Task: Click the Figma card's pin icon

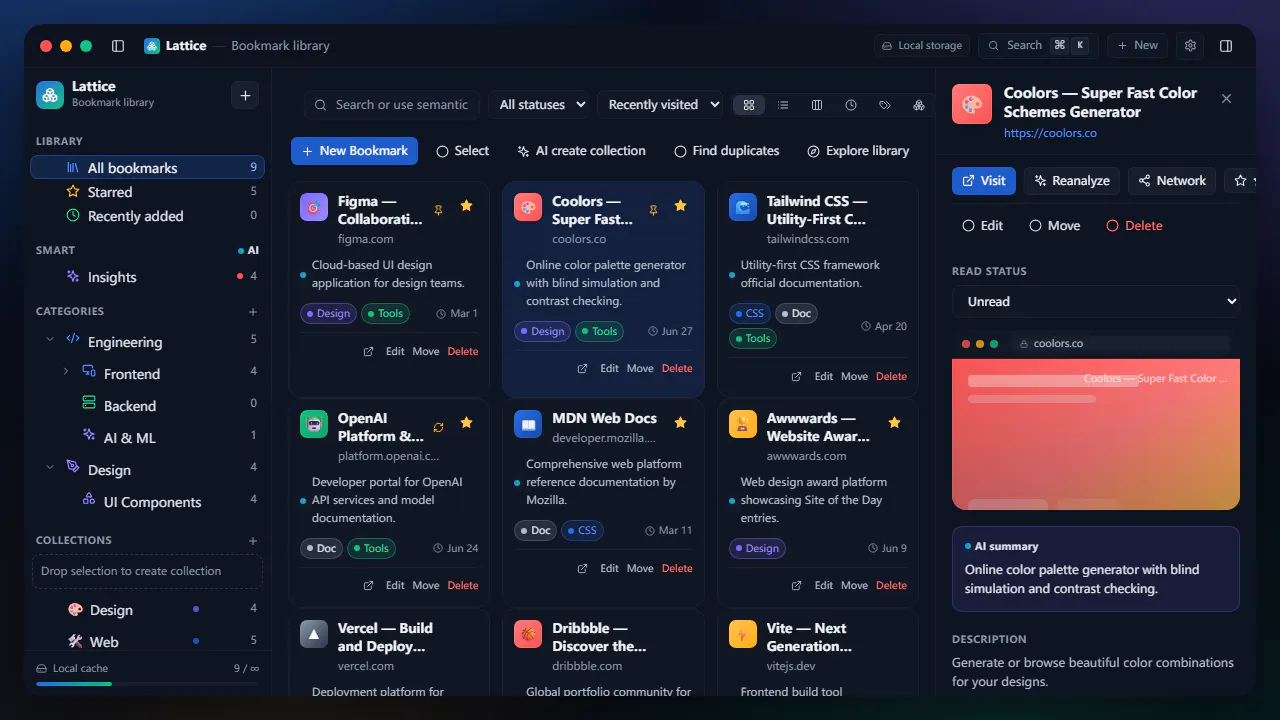Action: click(438, 210)
